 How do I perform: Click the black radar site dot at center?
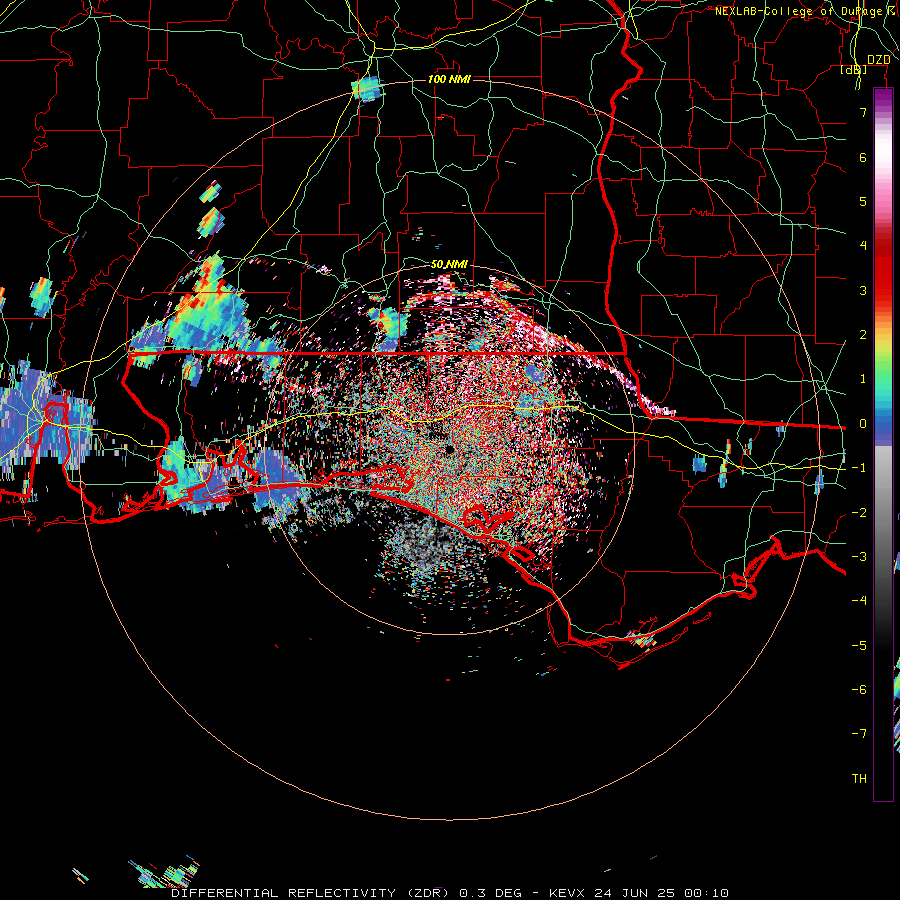tap(449, 449)
